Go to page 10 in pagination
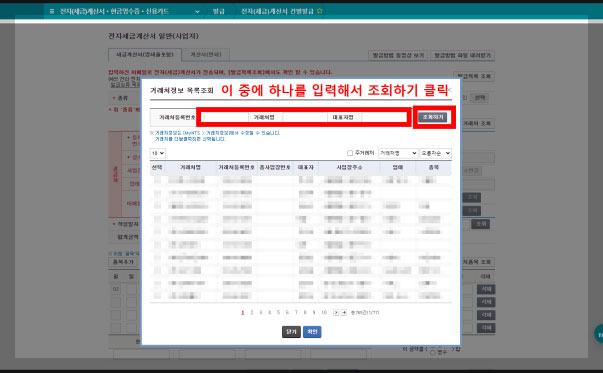Viewport: 603px width, 373px height. click(324, 313)
